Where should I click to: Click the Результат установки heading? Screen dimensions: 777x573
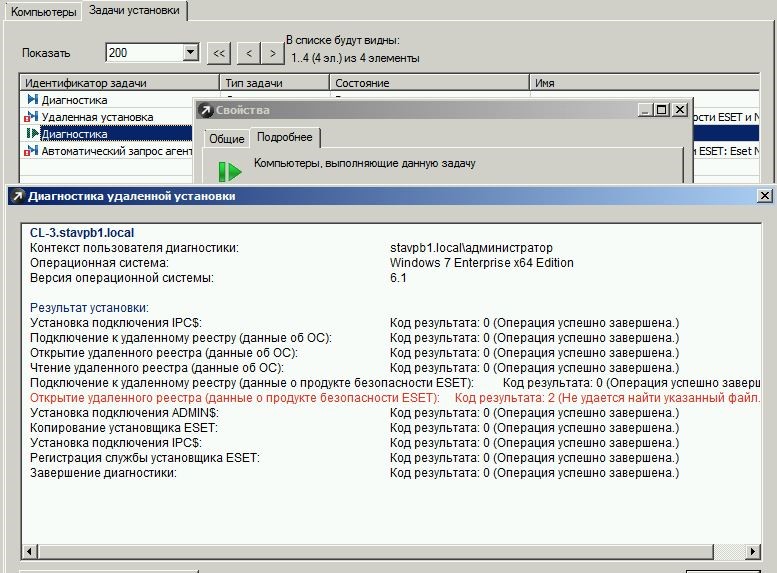pos(89,308)
